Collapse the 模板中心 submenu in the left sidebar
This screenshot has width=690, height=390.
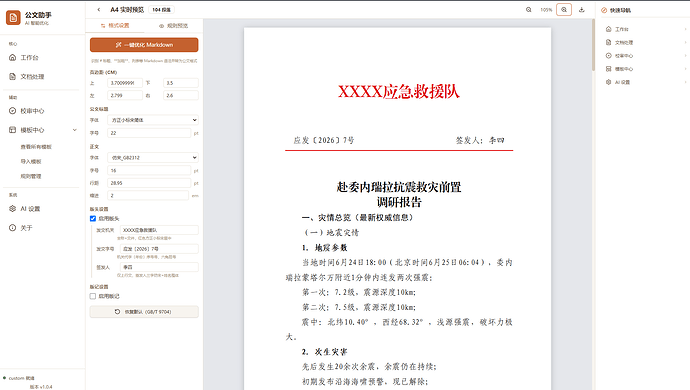[74, 130]
